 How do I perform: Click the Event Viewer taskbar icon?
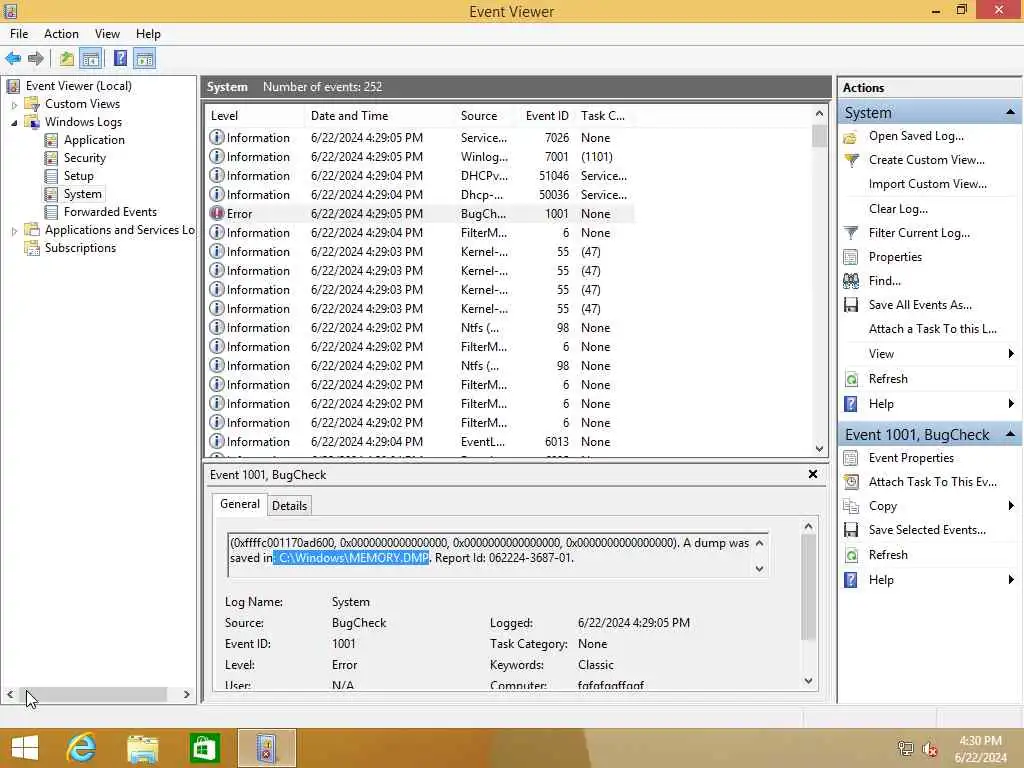pyautogui.click(x=266, y=748)
